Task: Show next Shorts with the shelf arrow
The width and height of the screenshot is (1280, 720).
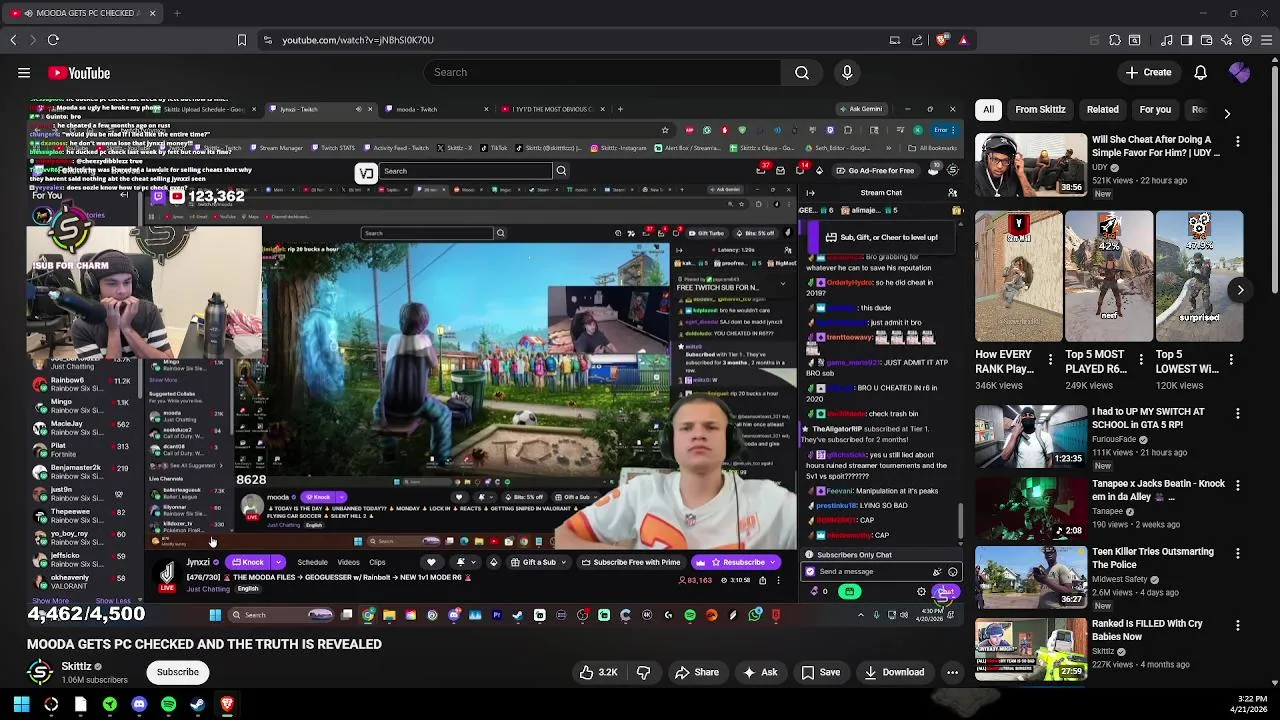Action: (x=1240, y=290)
